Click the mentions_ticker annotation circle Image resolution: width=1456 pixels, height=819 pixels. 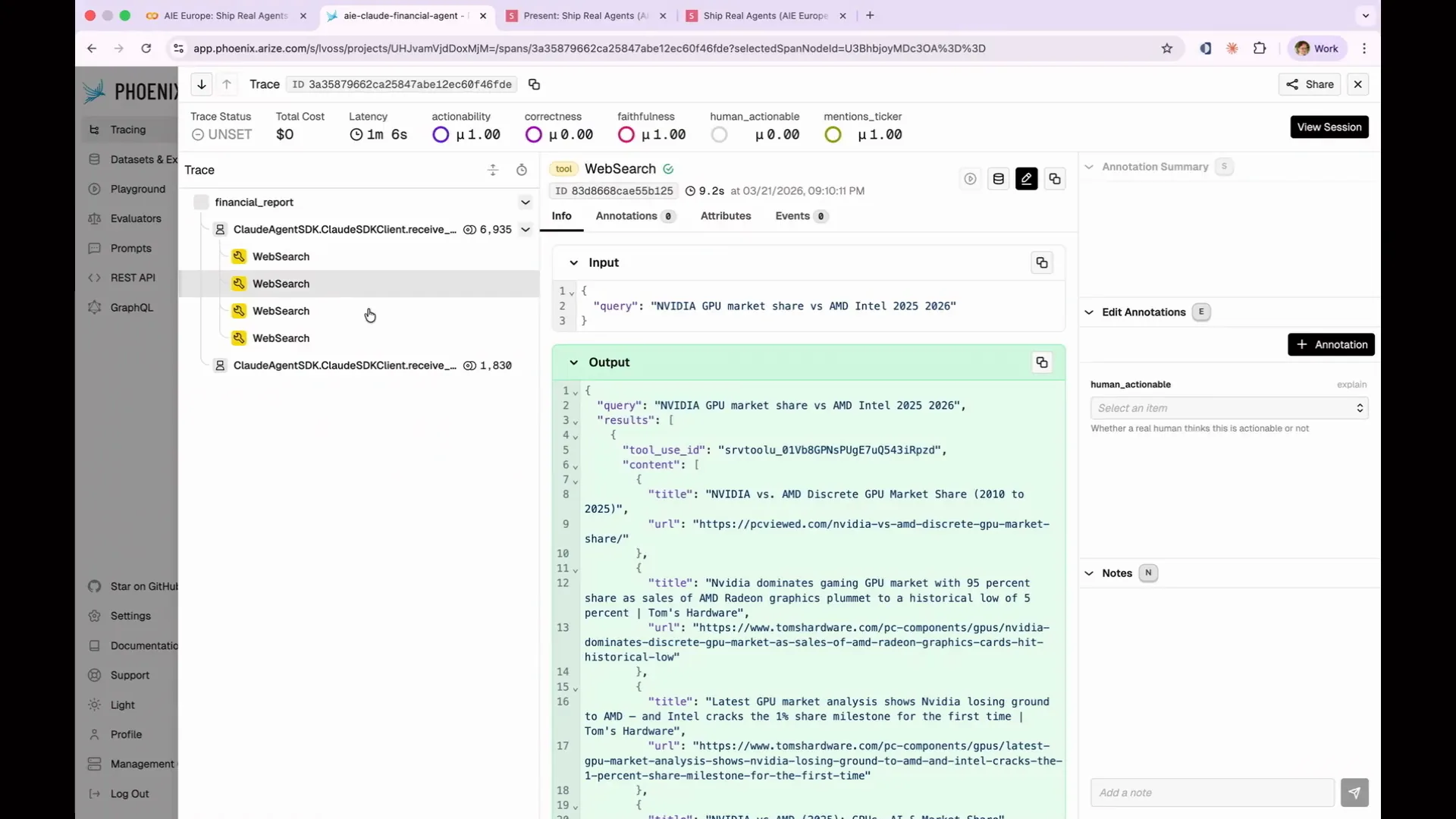[x=833, y=135]
